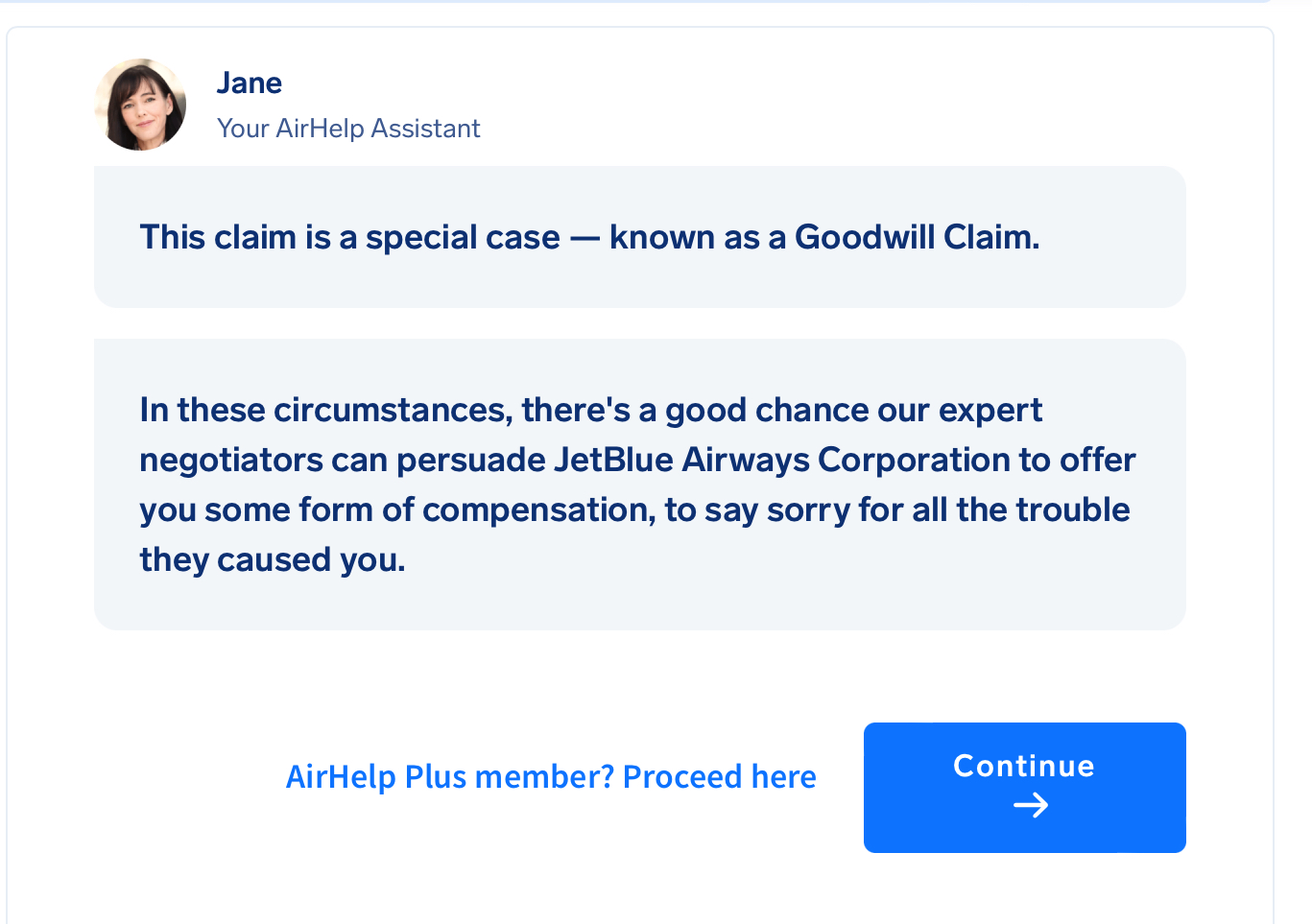Click the words "Proceed here"
The image size is (1312, 924).
coord(719,776)
